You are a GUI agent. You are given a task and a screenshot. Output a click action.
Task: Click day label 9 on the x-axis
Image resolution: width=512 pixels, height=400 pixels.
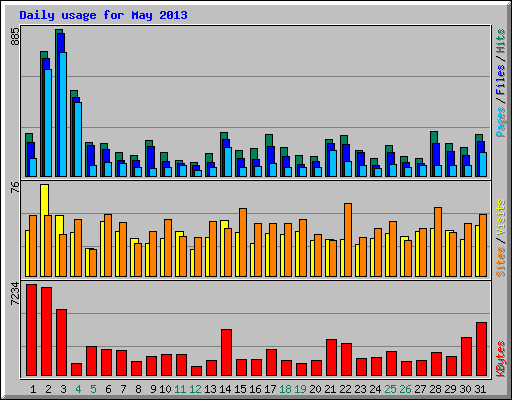(153, 389)
